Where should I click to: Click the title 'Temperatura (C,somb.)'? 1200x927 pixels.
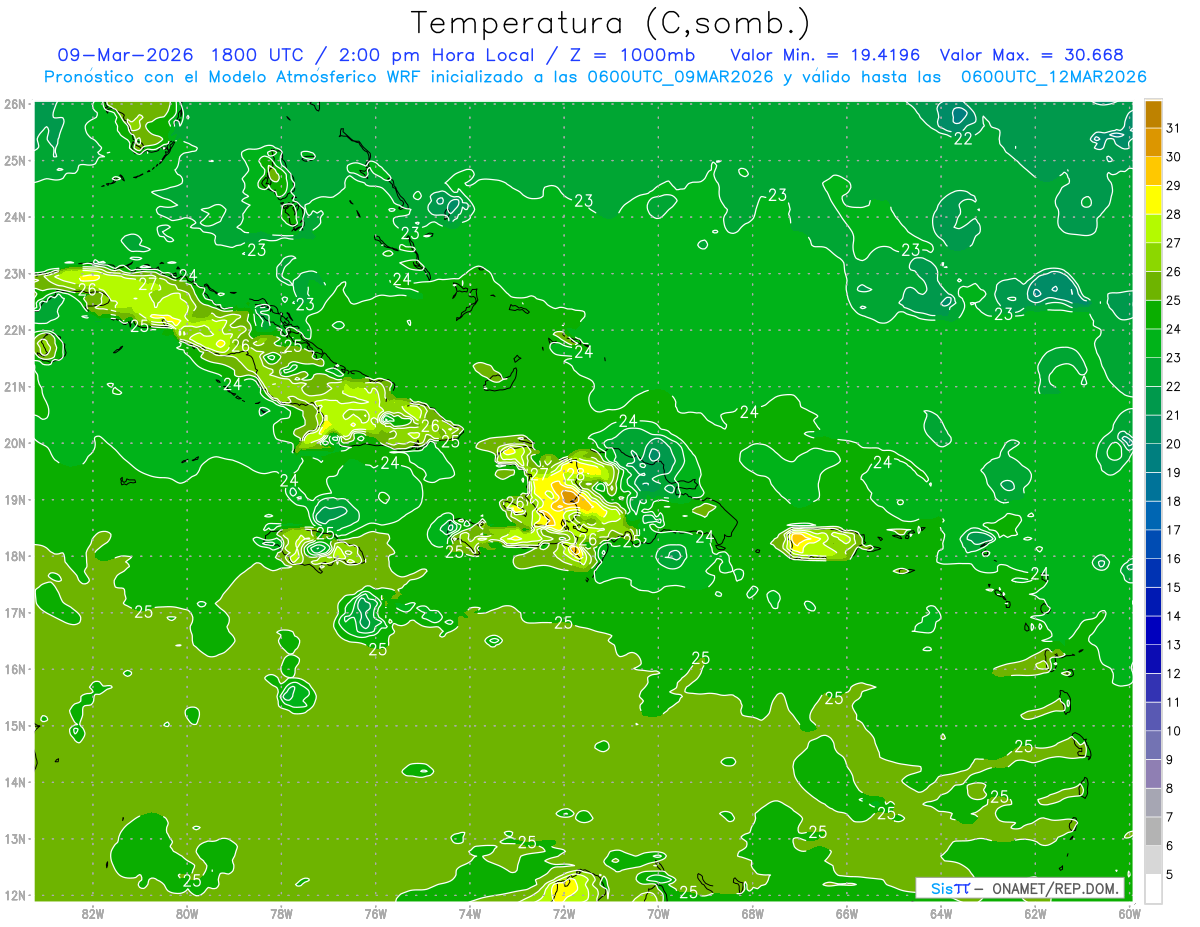610,23
